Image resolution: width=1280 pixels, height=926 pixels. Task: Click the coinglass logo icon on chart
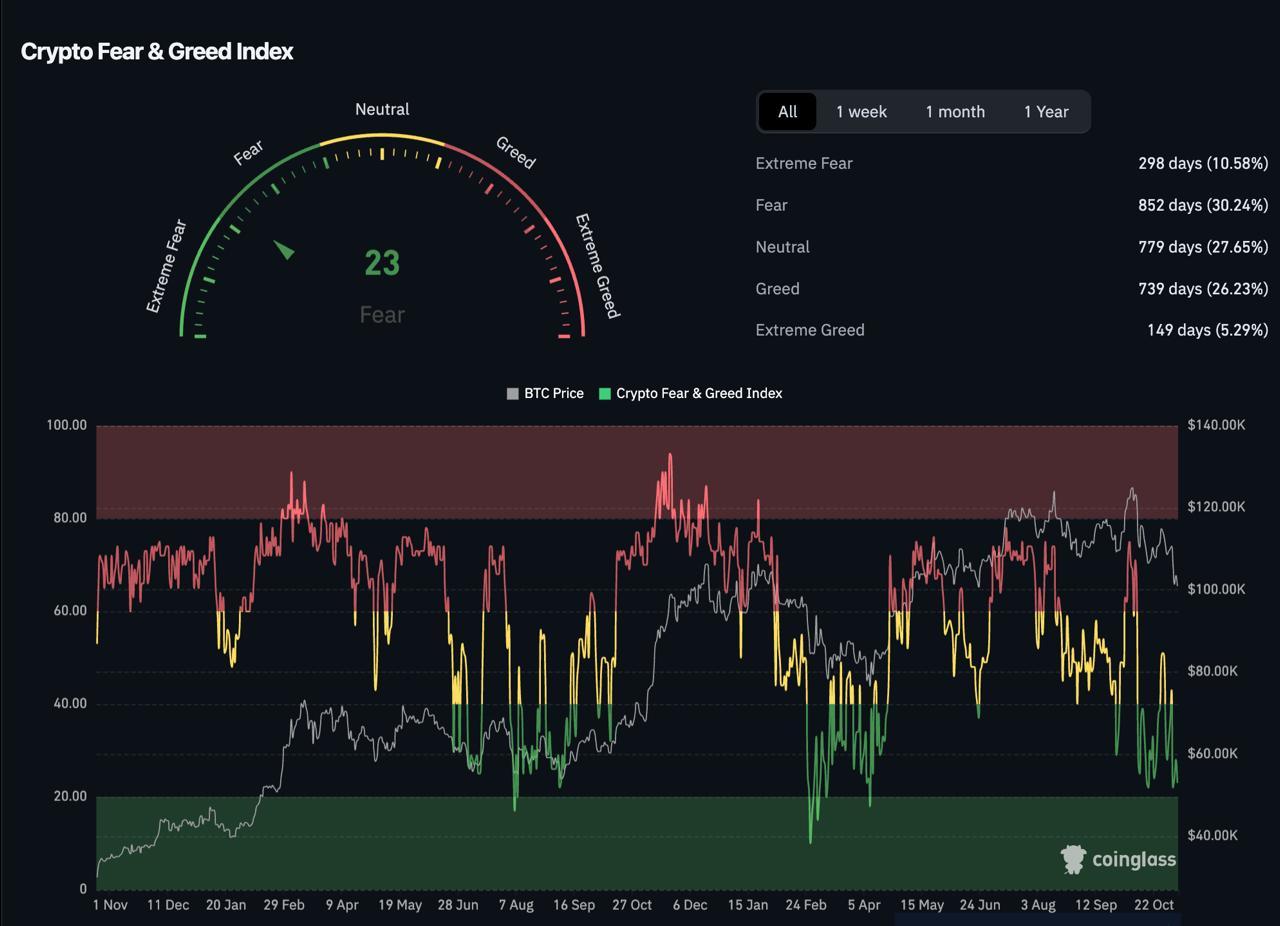[1074, 859]
